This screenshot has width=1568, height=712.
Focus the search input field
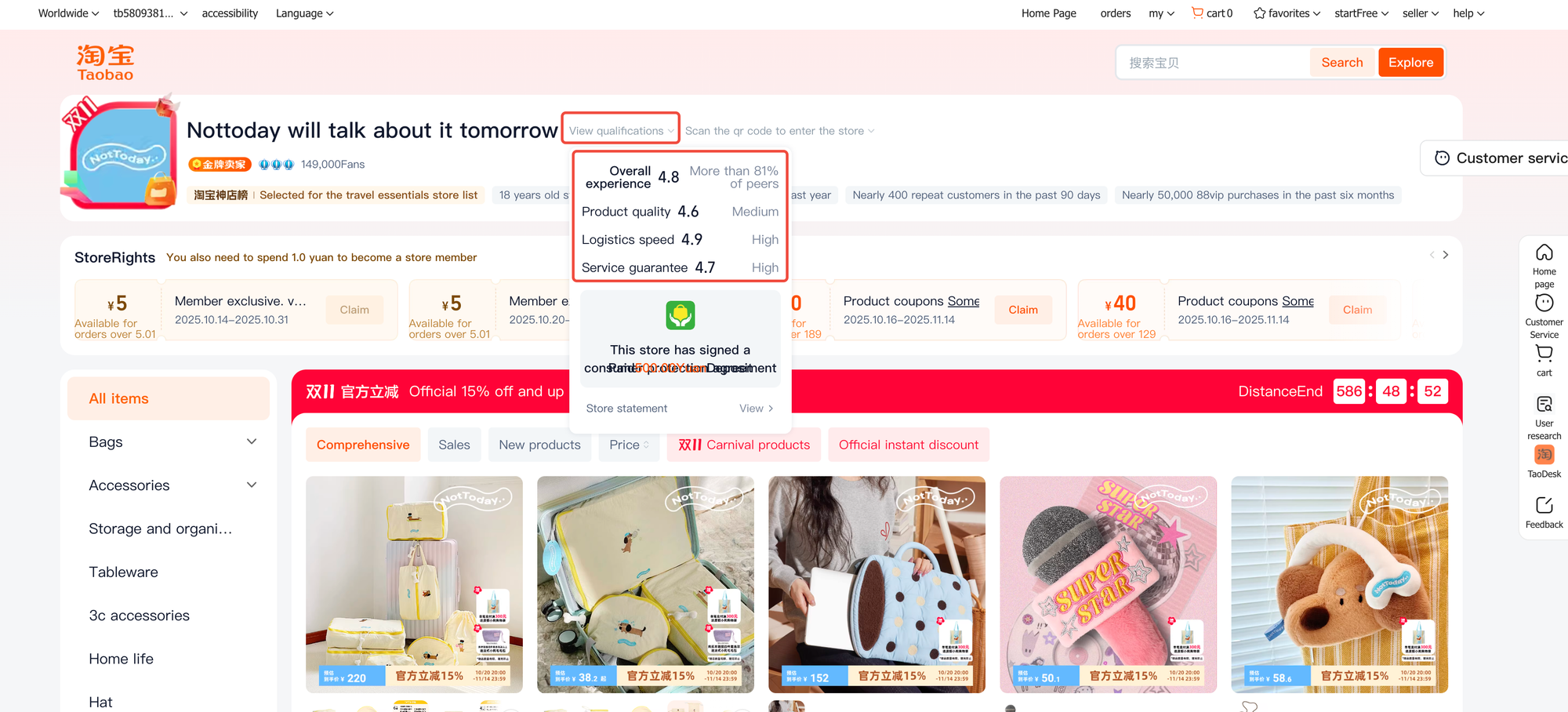(x=1214, y=63)
